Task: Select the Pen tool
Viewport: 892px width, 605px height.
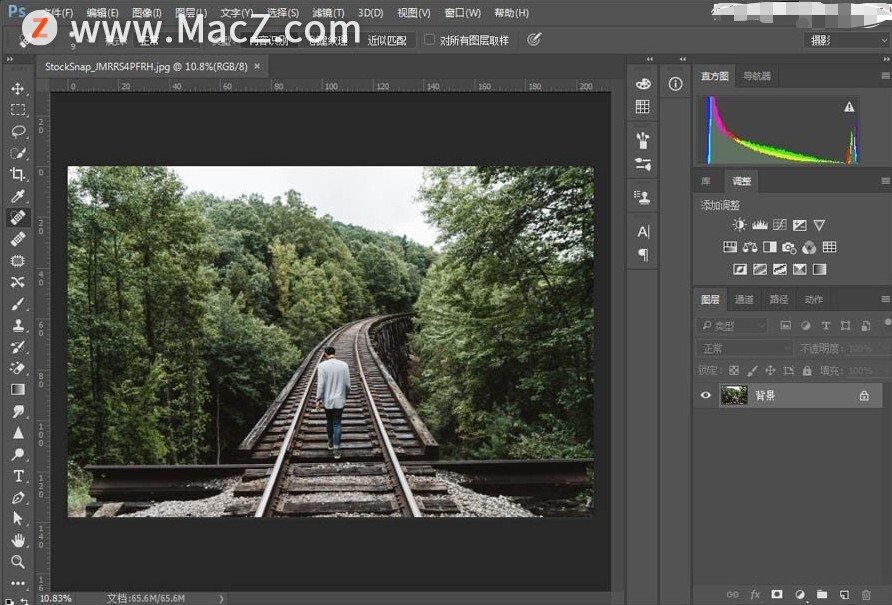Action: [x=18, y=497]
